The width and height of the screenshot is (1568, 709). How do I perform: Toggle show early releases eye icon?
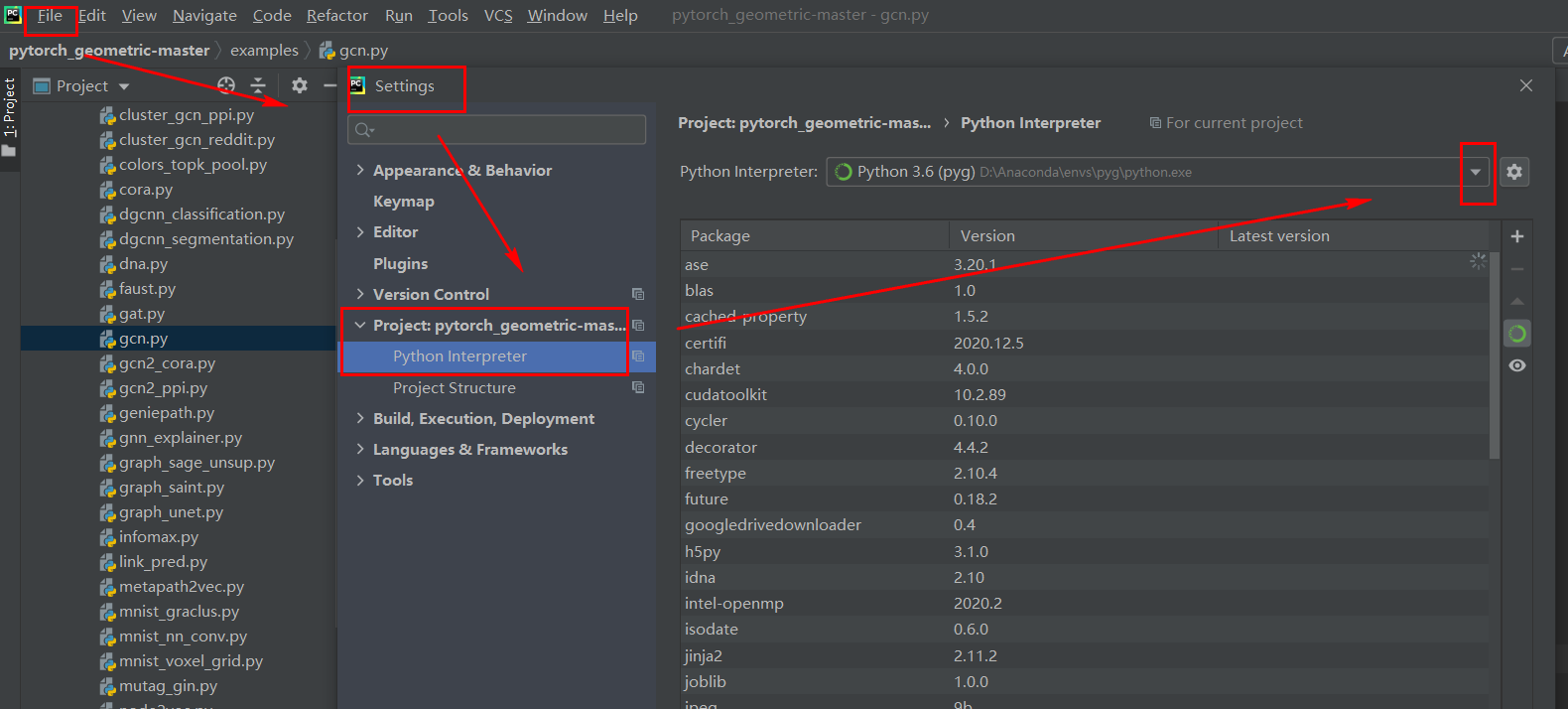point(1517,365)
